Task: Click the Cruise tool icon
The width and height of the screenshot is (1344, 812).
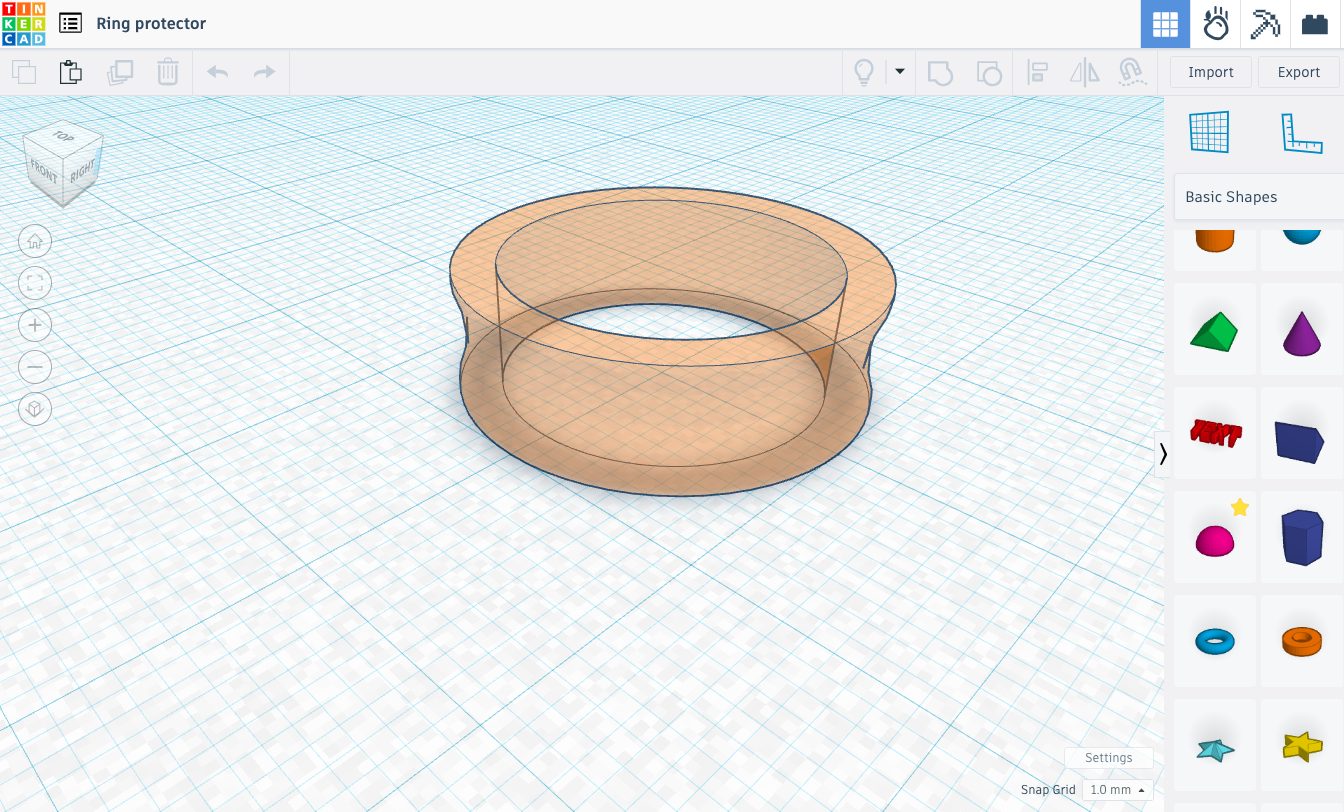Action: 1131,72
